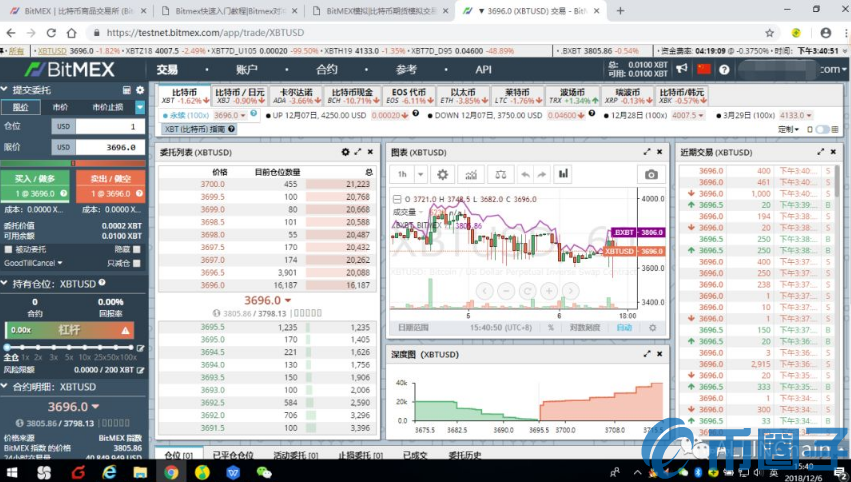Screen dimensions: 851x482
Task: Open the order calculator icon in 提交委托 panel
Action: pos(127,90)
